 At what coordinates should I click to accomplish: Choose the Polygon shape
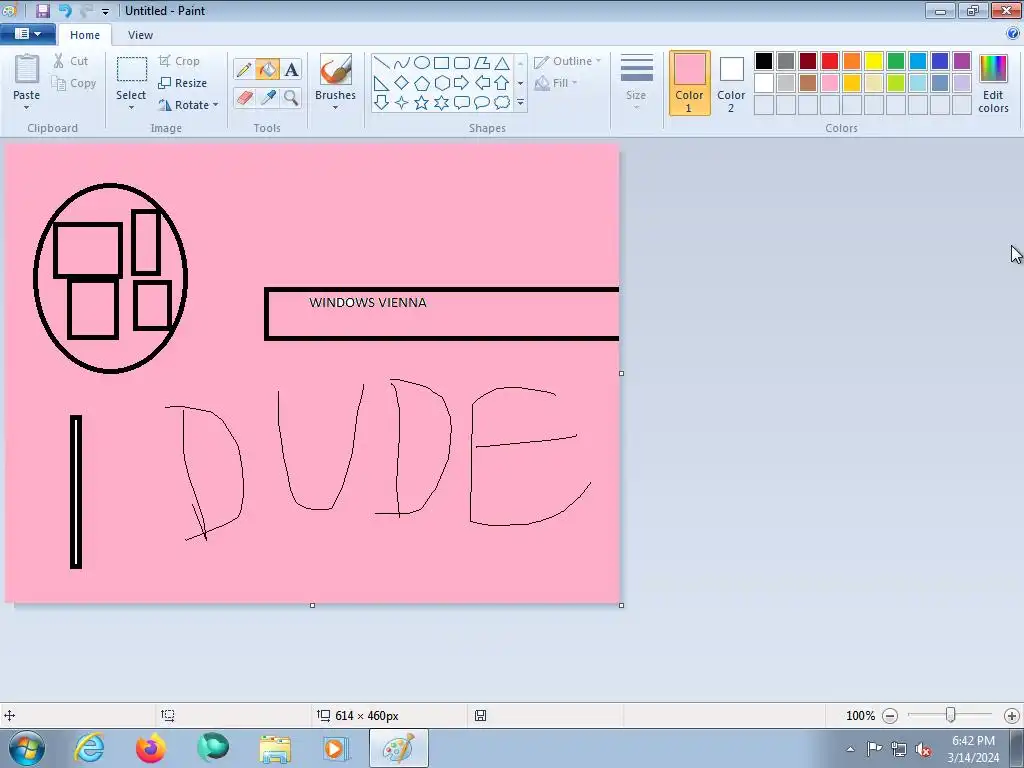(482, 63)
